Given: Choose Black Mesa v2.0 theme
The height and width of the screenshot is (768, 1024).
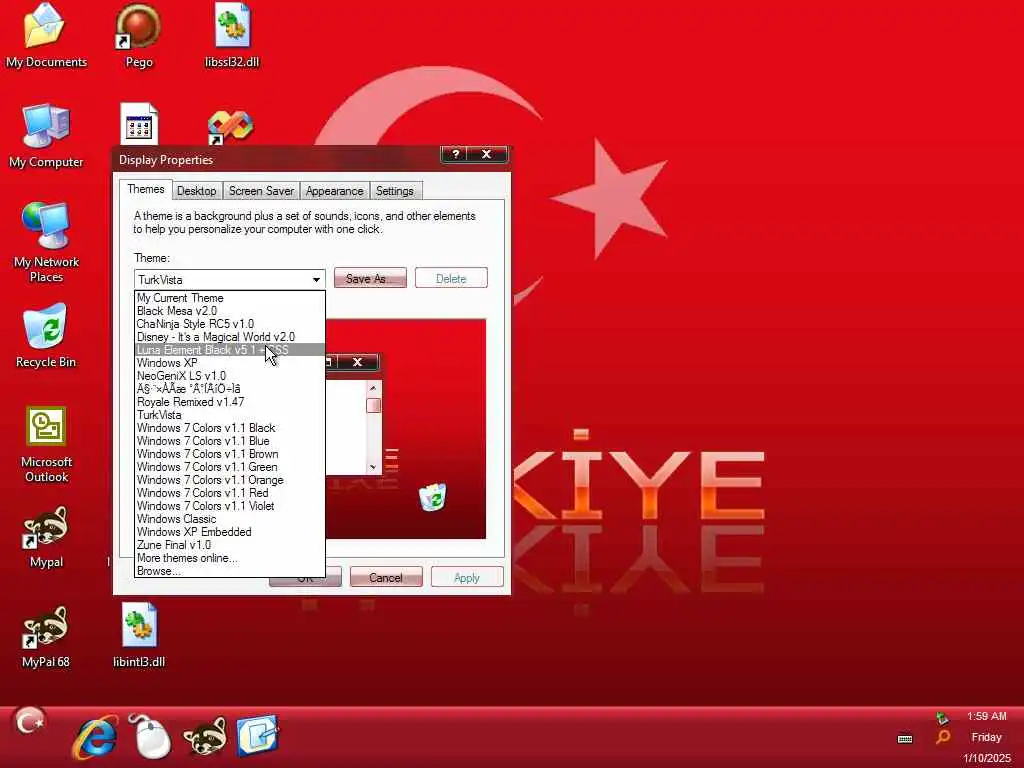Looking at the screenshot, I should (229, 311).
